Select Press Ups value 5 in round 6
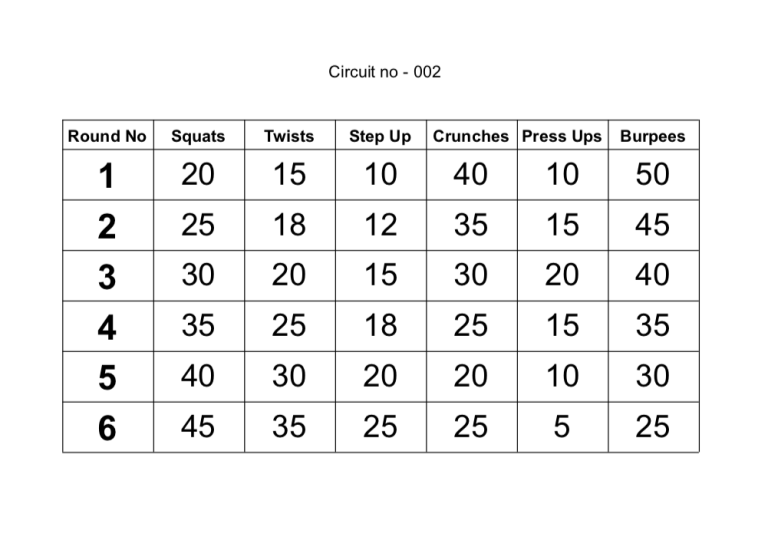 [562, 426]
